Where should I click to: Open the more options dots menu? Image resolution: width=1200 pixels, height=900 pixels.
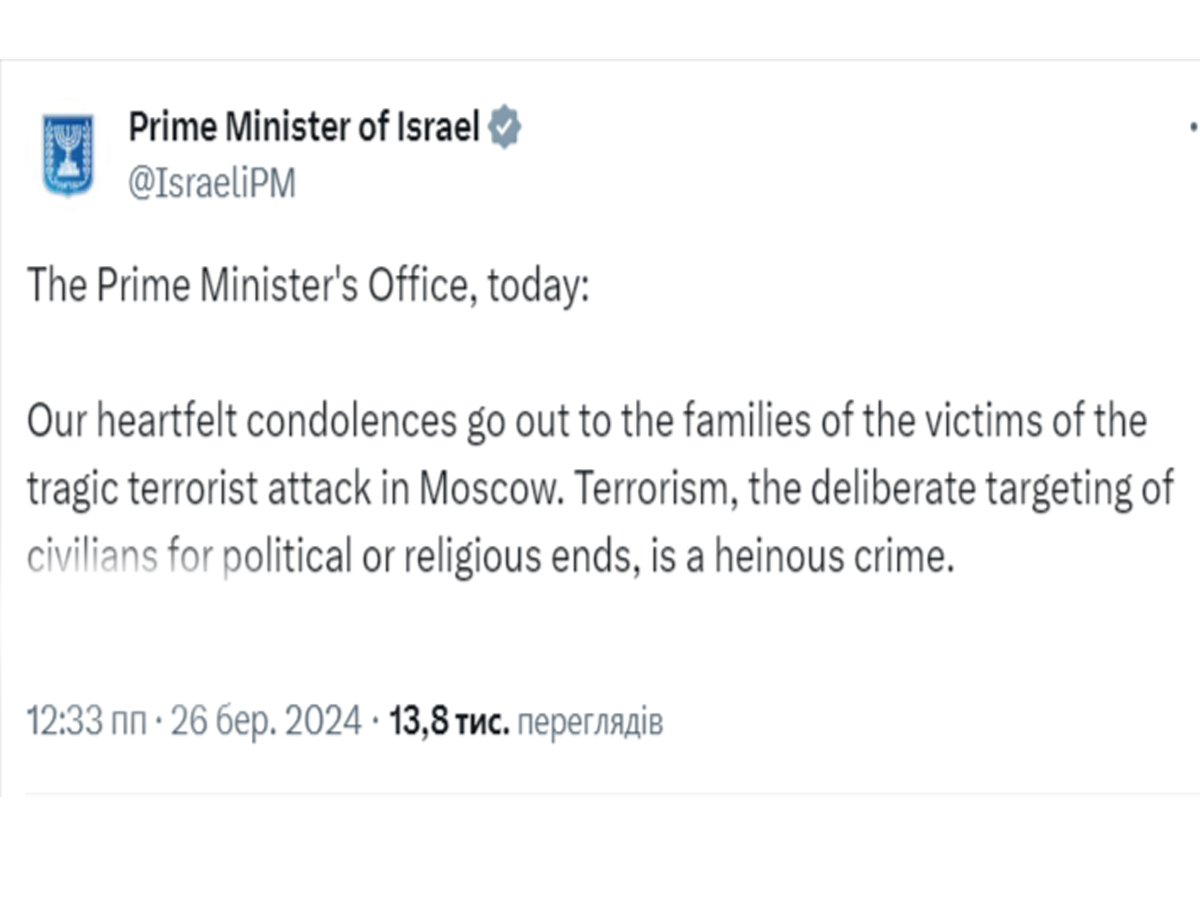tap(1192, 128)
